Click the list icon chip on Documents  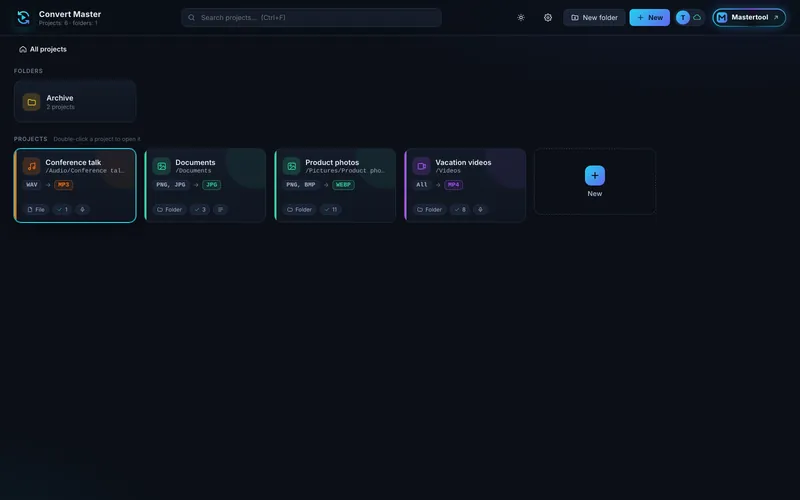220,210
